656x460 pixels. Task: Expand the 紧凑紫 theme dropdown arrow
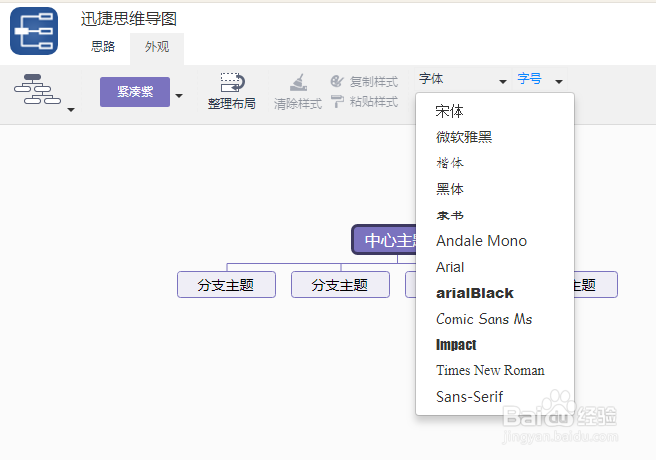[x=179, y=97]
